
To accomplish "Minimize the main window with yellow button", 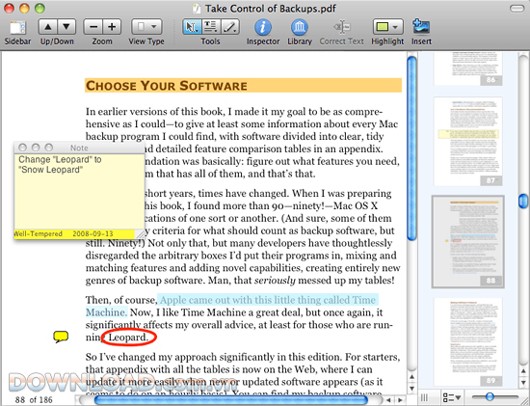I will [24, 8].
